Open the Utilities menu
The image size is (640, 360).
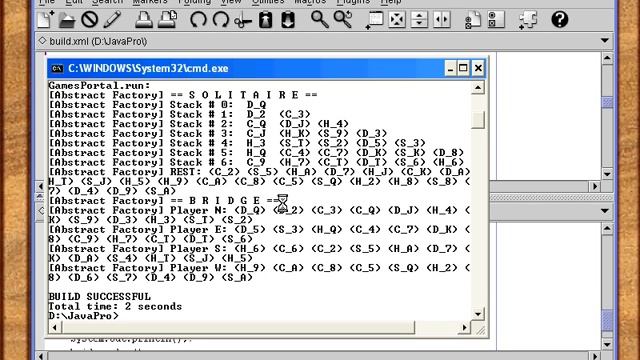pos(268,2)
